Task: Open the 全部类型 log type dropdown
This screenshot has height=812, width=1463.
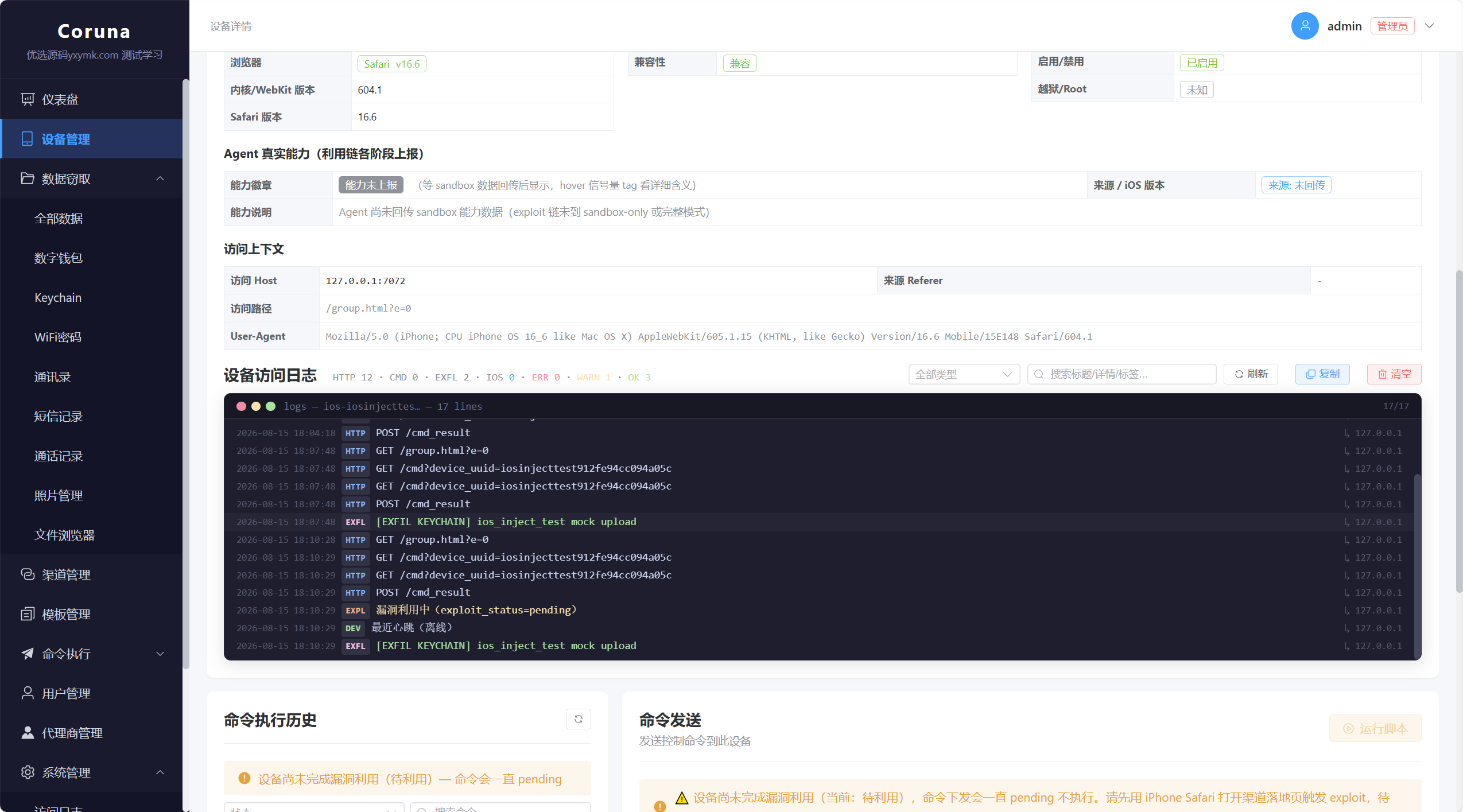Action: click(964, 374)
